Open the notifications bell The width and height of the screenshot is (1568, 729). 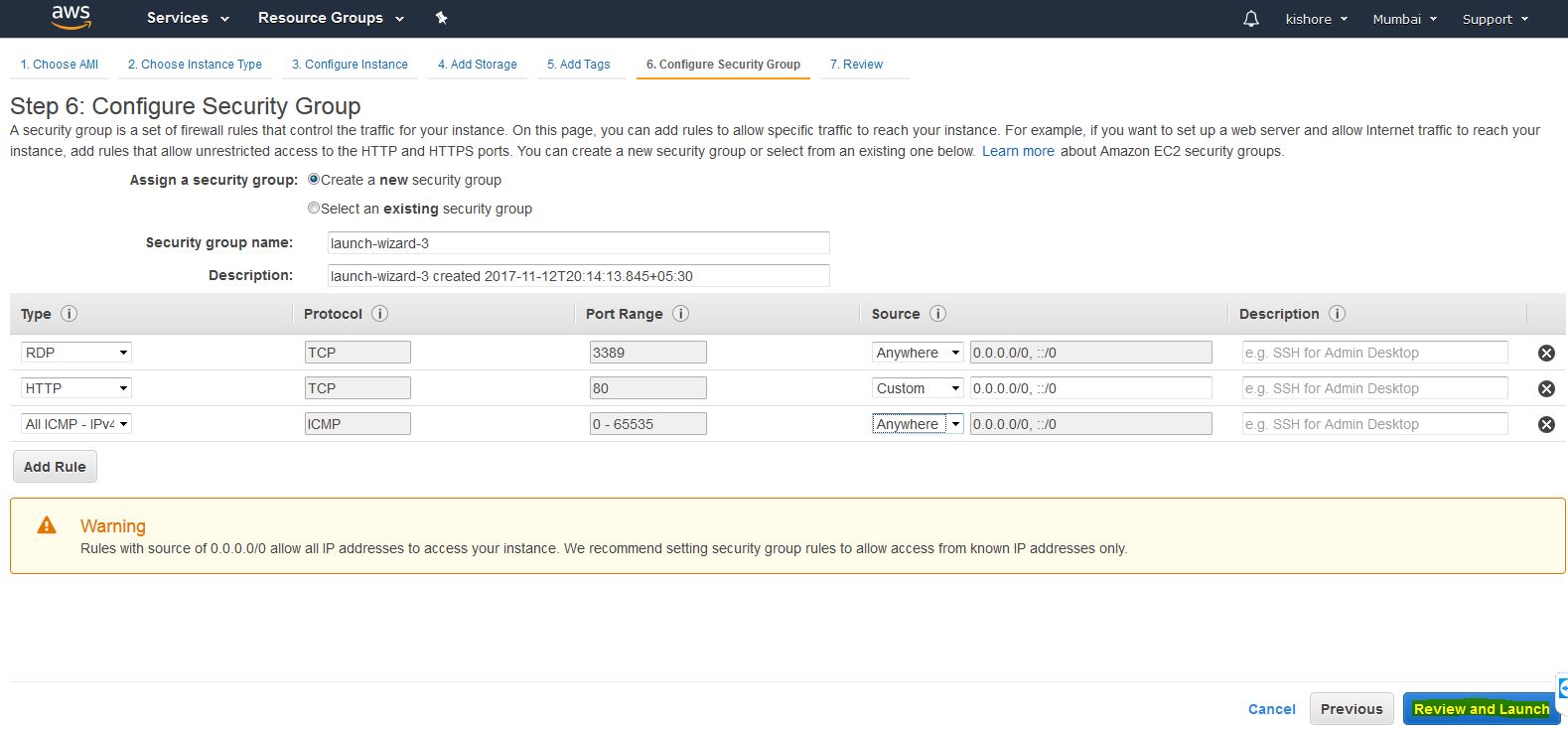pyautogui.click(x=1250, y=19)
